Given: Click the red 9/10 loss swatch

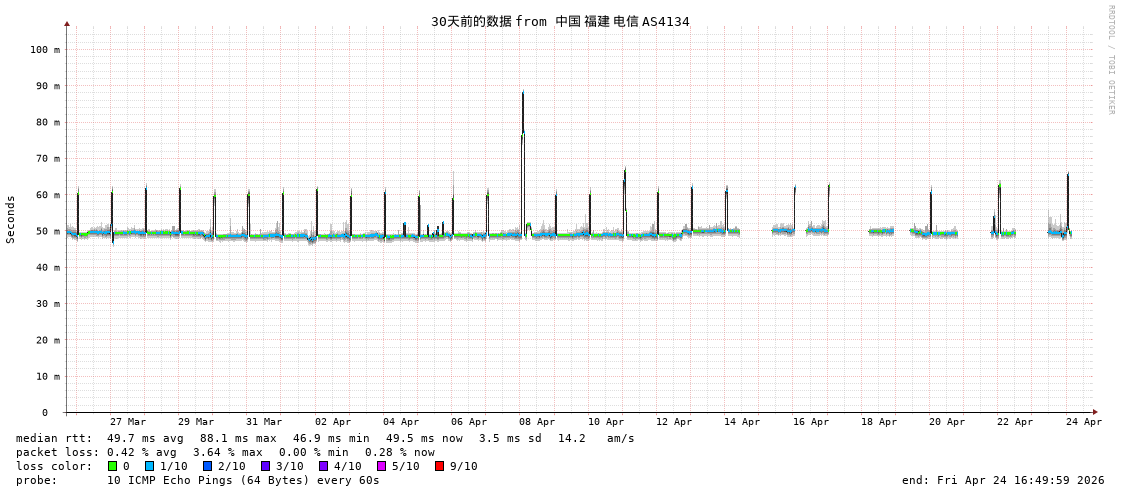Looking at the screenshot, I should point(439,466).
